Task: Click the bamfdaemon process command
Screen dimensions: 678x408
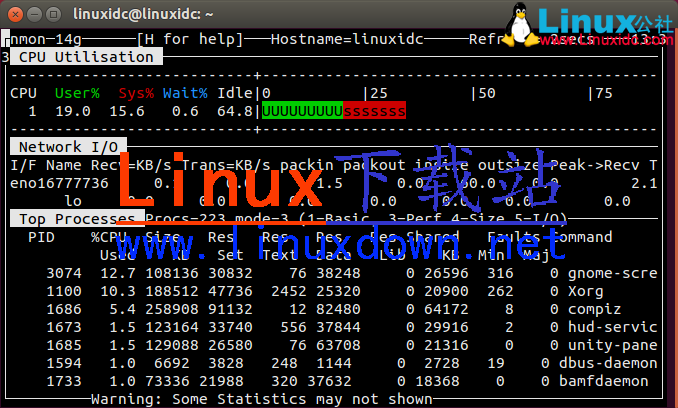Action: tap(604, 381)
